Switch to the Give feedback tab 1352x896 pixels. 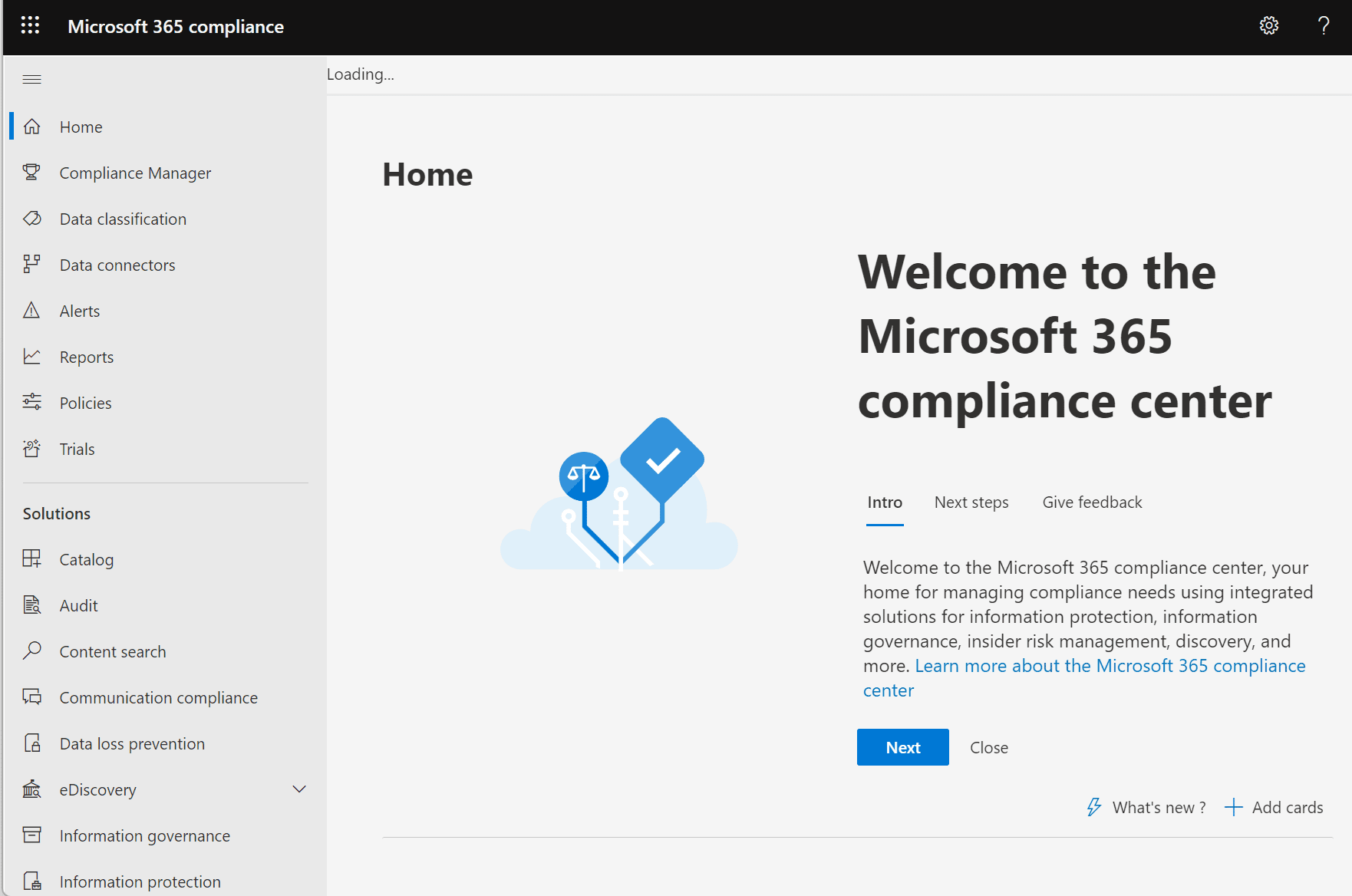[1091, 502]
